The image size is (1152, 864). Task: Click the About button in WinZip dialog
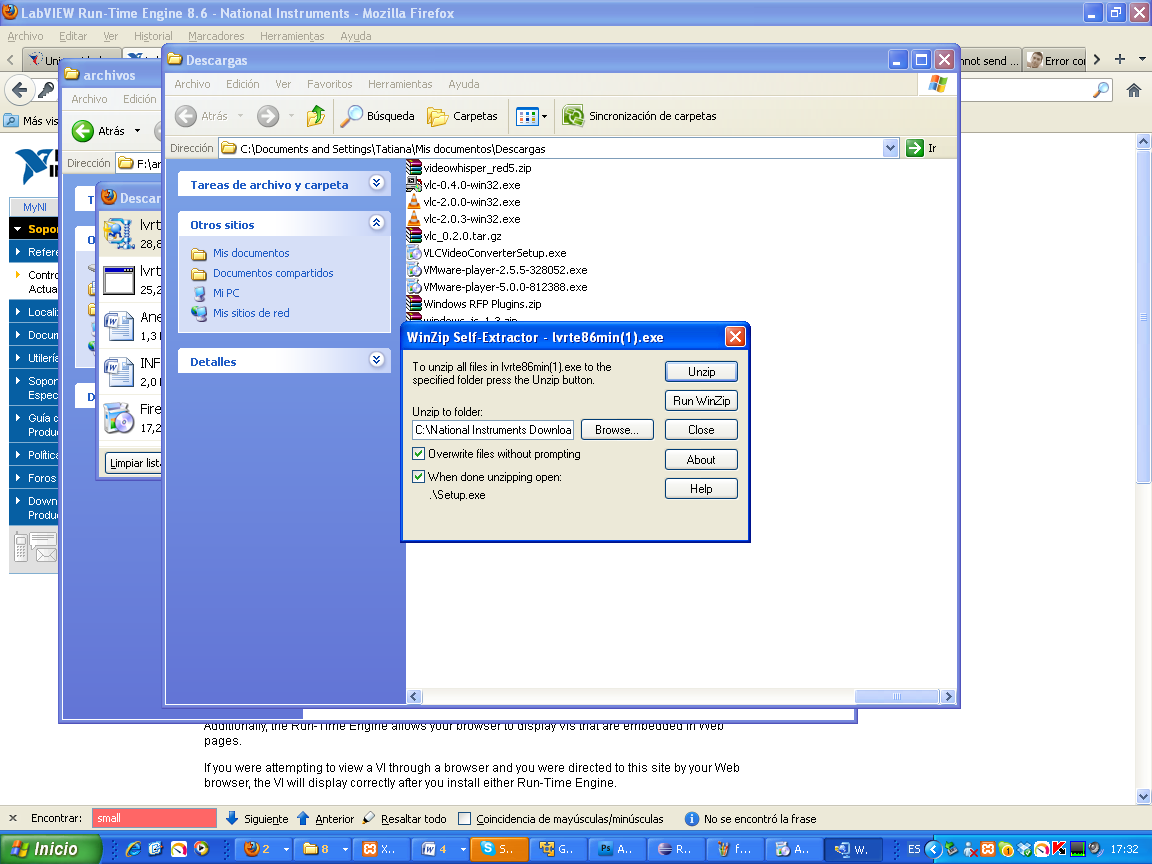coord(701,460)
